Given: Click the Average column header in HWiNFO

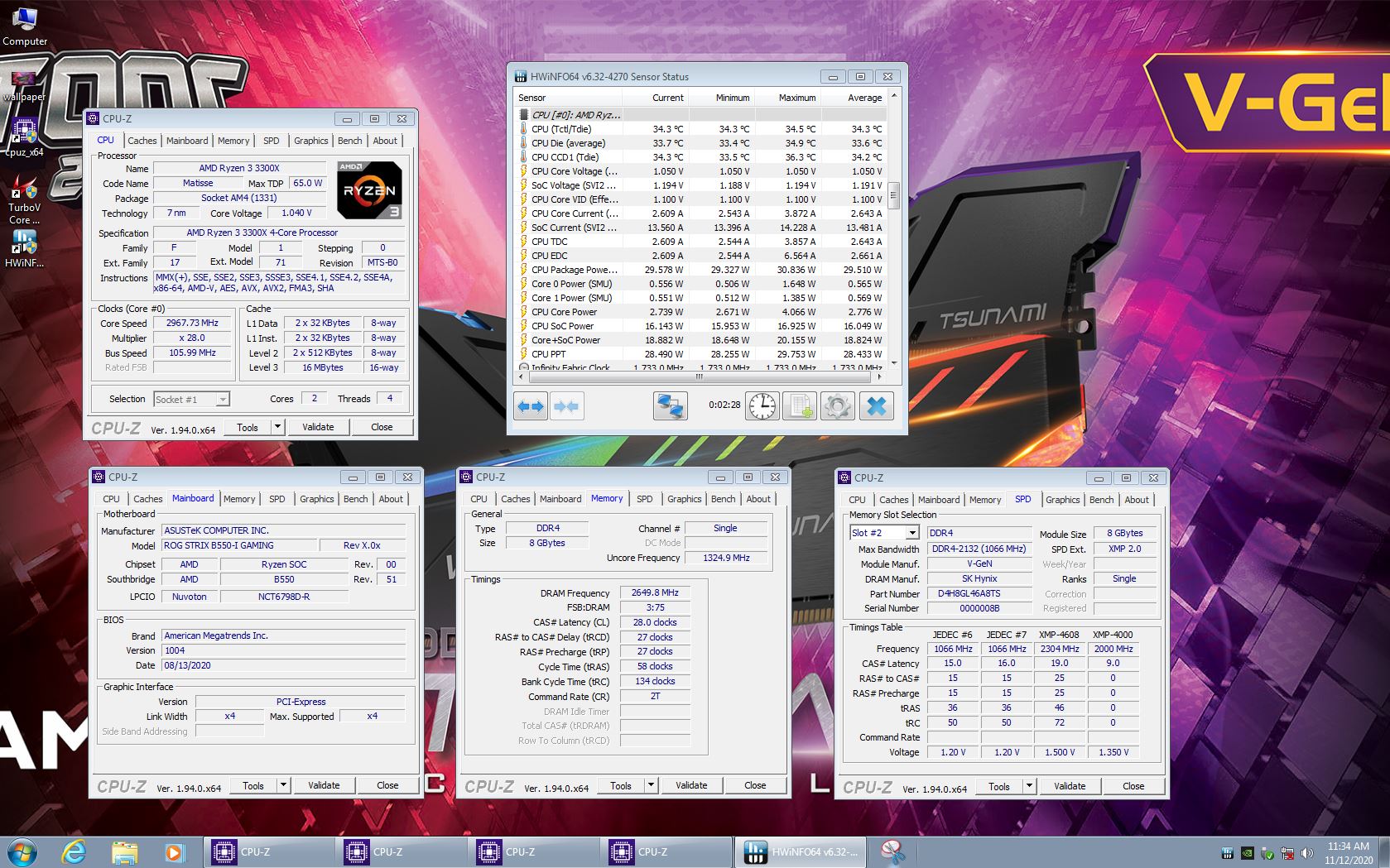Looking at the screenshot, I should 853,98.
